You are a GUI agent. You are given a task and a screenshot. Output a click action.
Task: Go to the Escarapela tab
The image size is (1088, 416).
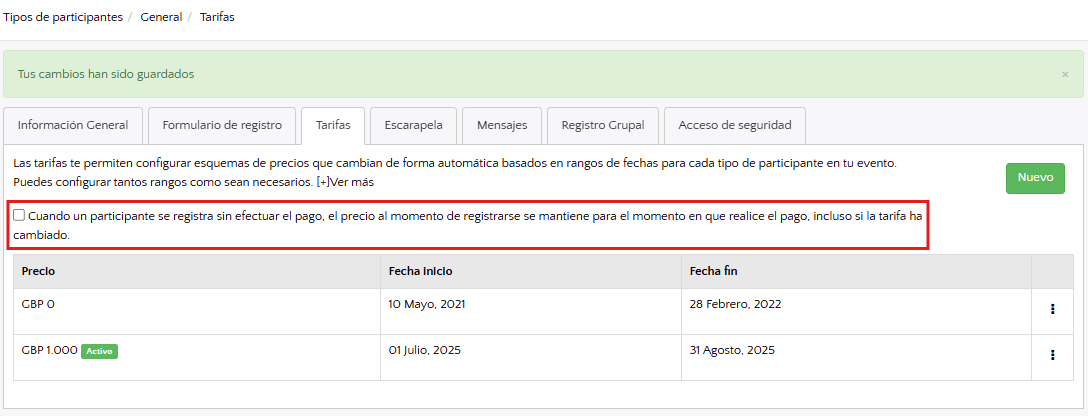413,125
